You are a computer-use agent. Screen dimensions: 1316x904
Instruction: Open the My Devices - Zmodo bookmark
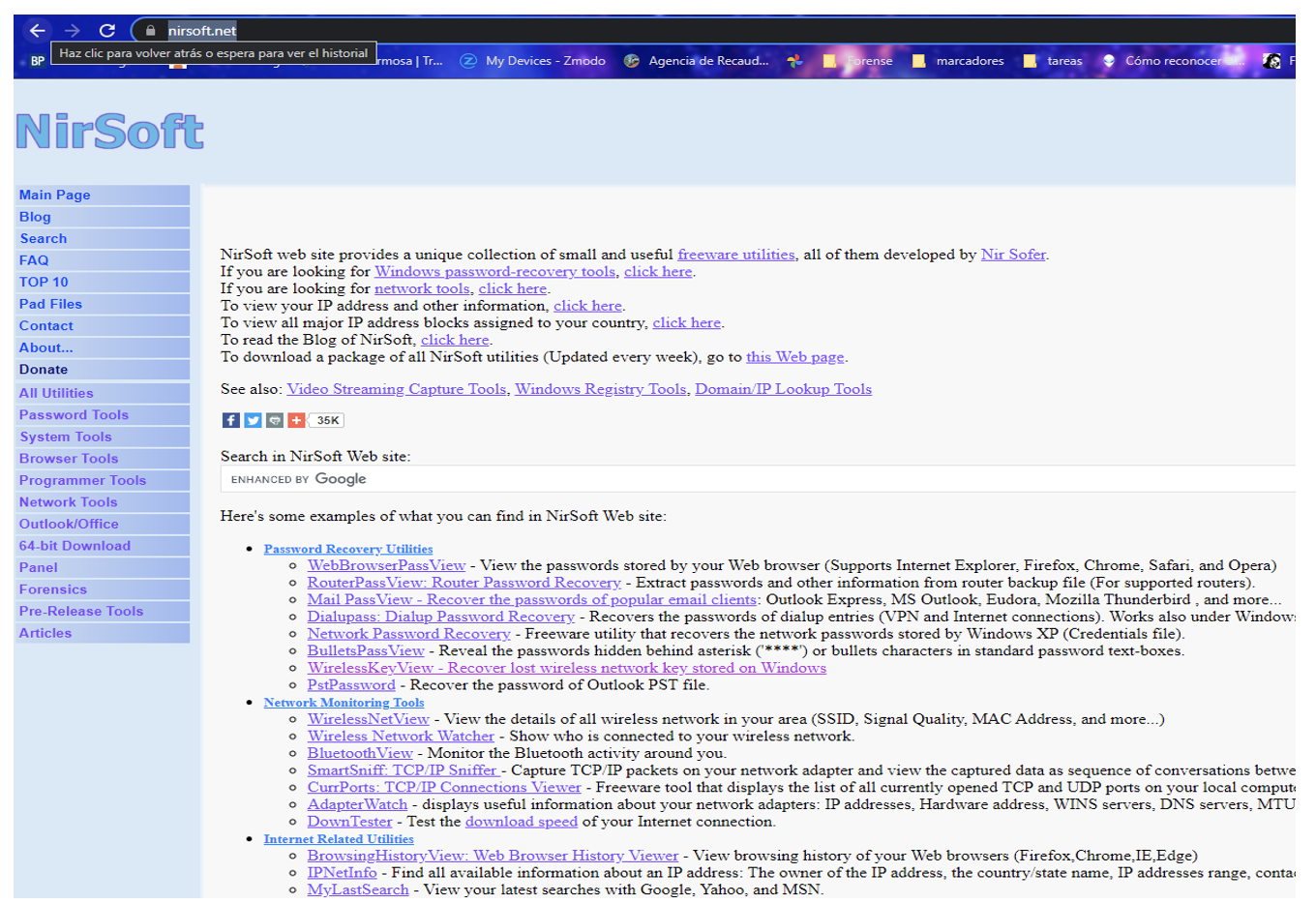(532, 61)
